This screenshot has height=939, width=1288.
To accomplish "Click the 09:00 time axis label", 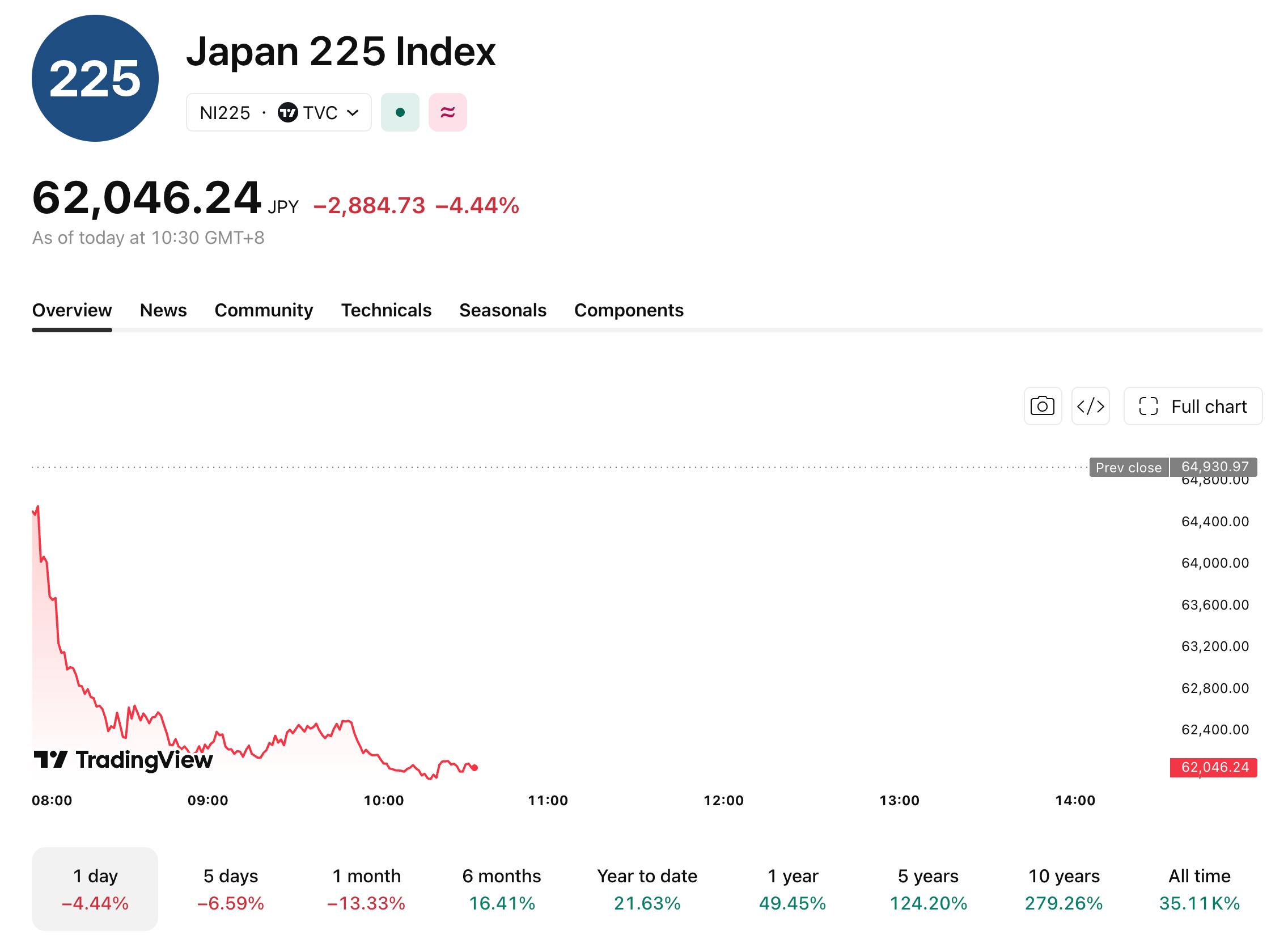I will (x=208, y=801).
